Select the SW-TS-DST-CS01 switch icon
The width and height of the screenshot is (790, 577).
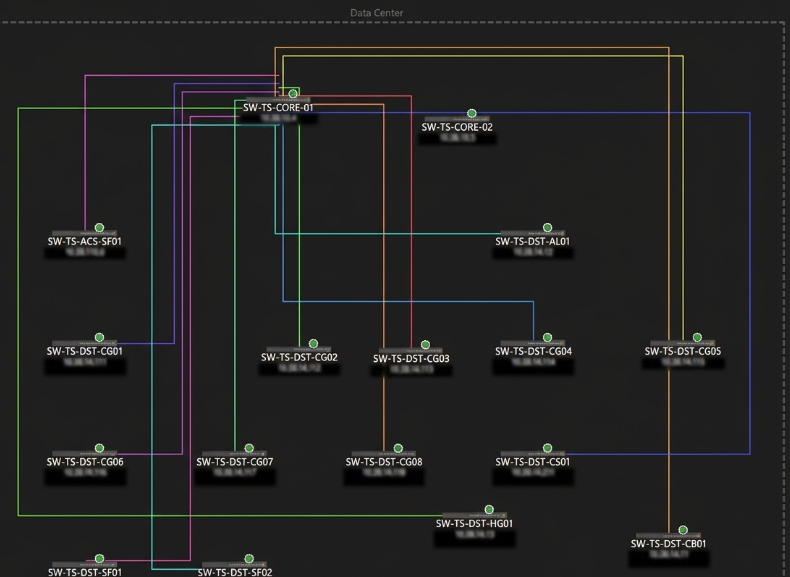(533, 454)
